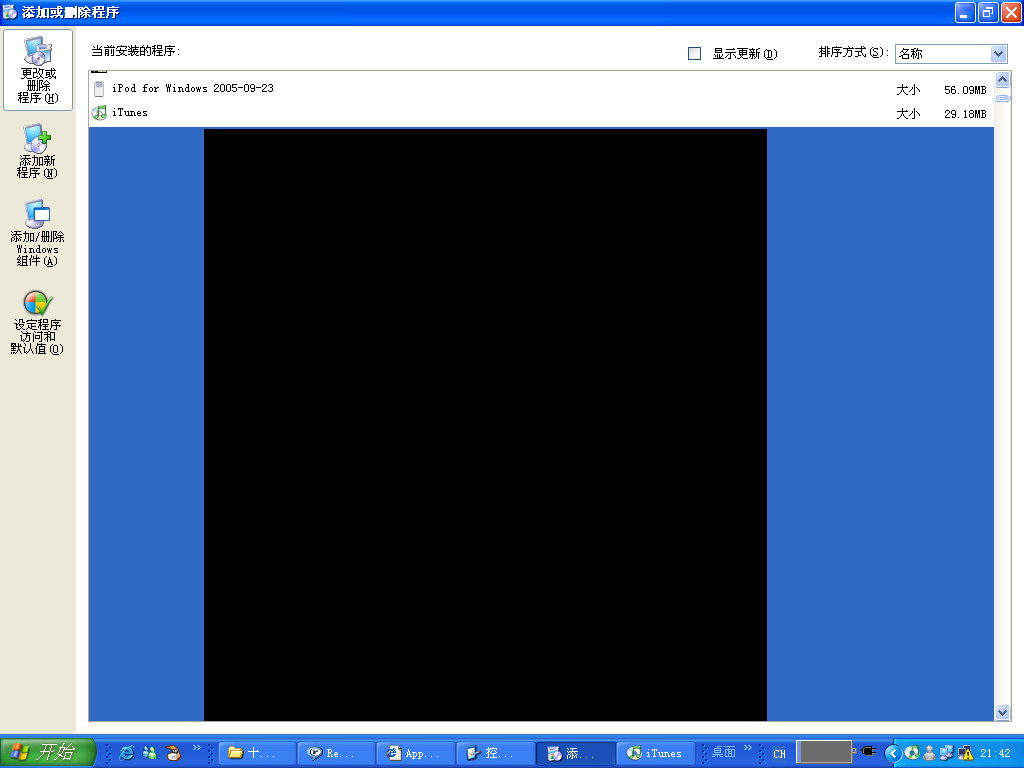Viewport: 1024px width, 768px height.
Task: Click the 21:42 system clock
Action: (x=995, y=754)
